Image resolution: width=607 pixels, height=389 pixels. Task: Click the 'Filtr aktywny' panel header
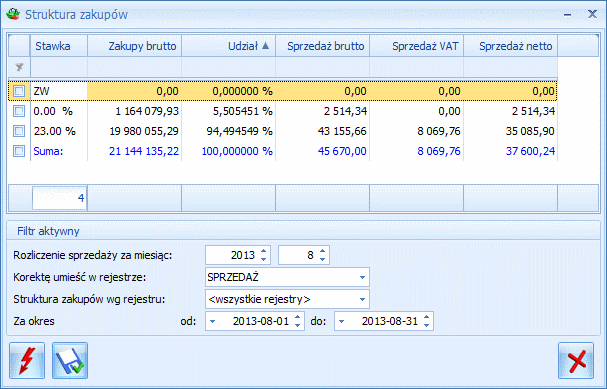point(304,231)
